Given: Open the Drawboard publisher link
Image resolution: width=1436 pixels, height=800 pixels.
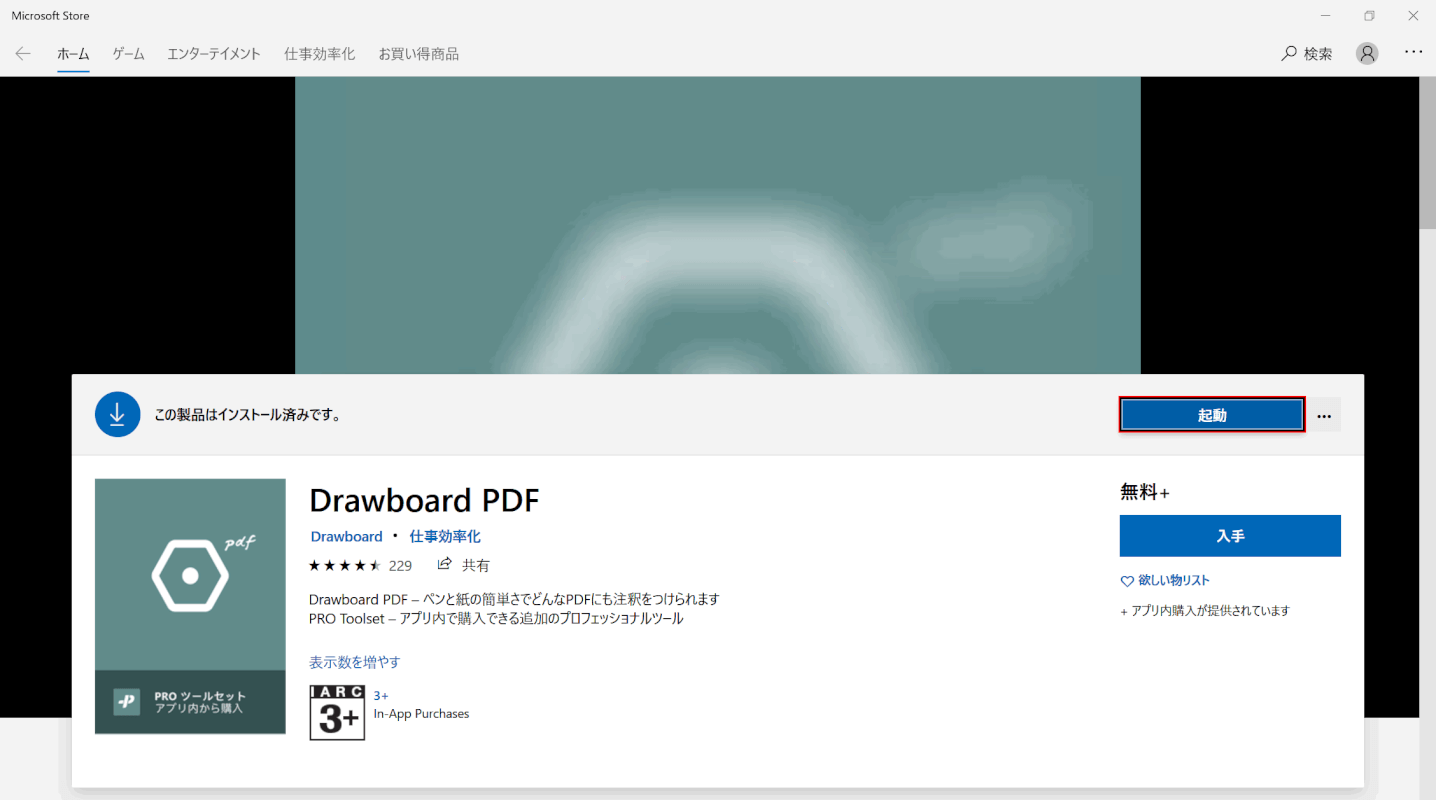Looking at the screenshot, I should pos(346,536).
